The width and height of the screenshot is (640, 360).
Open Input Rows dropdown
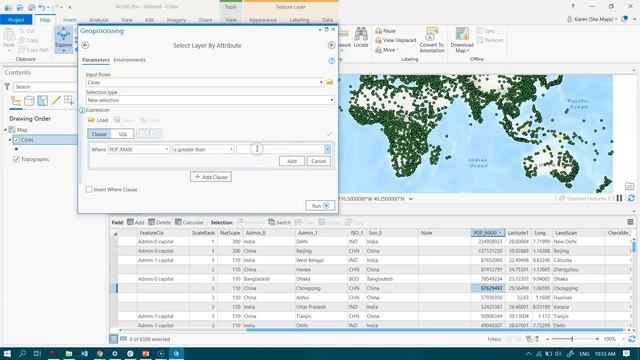[x=321, y=82]
